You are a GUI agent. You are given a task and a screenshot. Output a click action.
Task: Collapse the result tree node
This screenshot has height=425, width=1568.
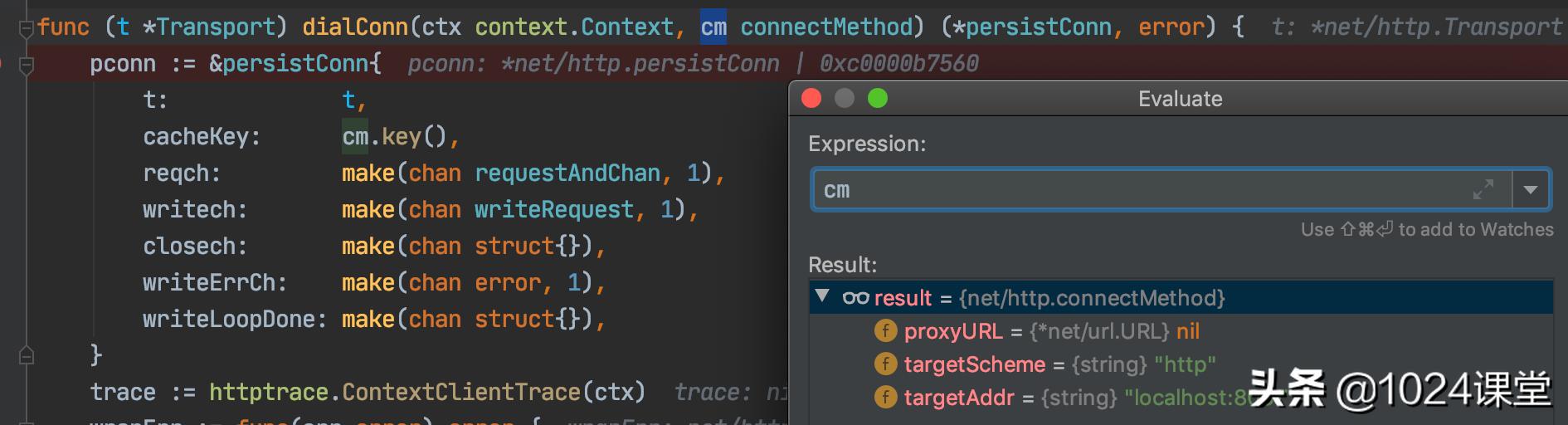(822, 296)
